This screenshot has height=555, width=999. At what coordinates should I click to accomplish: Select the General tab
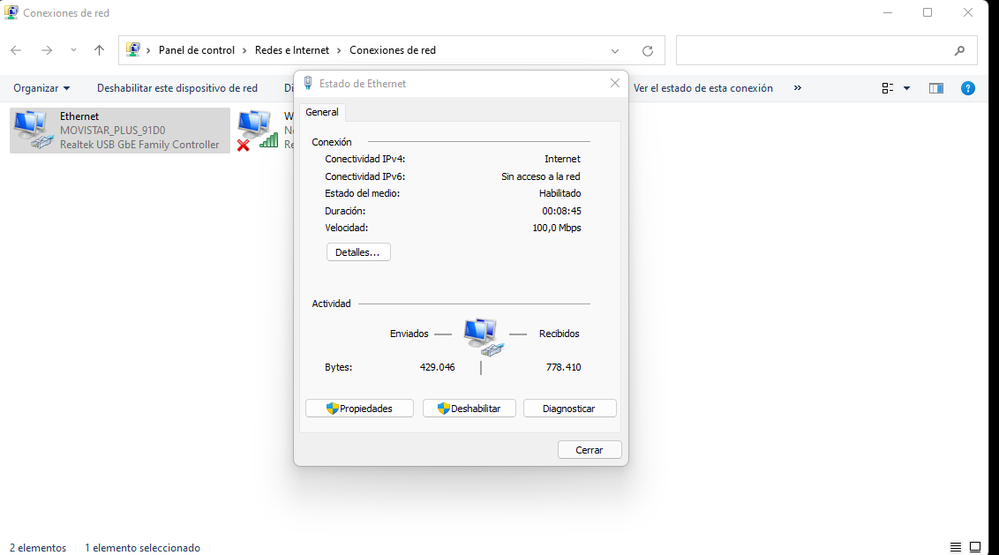coord(322,112)
